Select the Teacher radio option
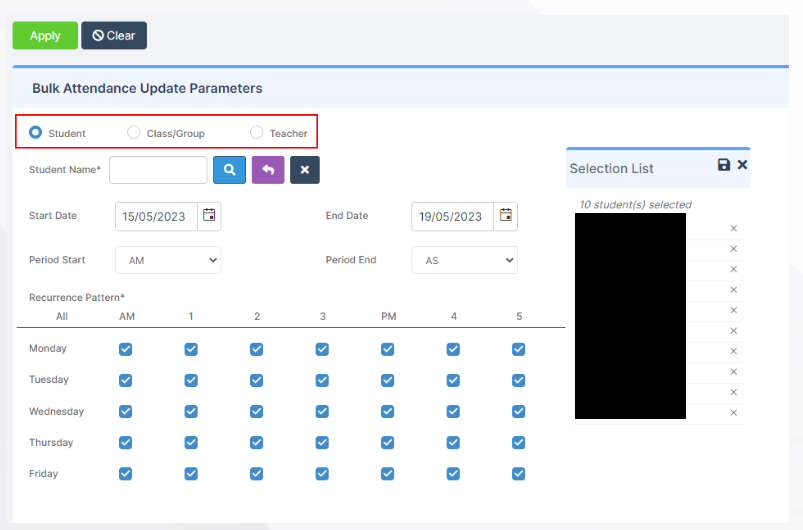Image resolution: width=803 pixels, height=530 pixels. [x=257, y=132]
